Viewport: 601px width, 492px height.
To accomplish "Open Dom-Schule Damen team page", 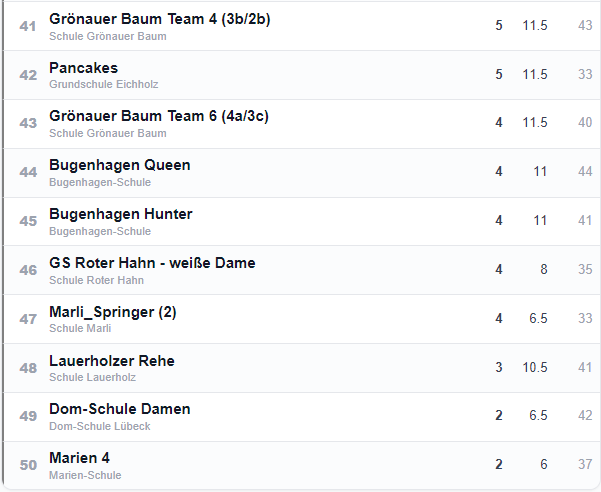I will coord(119,409).
